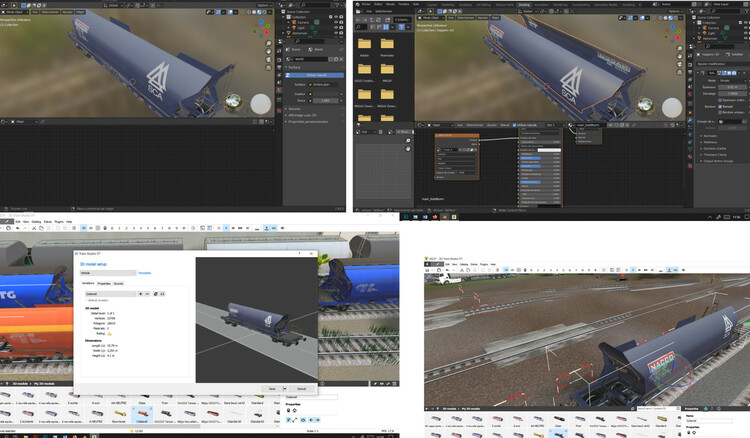
Task: Toggle camera view in top-left Blender viewport
Action: pyautogui.click(x=269, y=60)
